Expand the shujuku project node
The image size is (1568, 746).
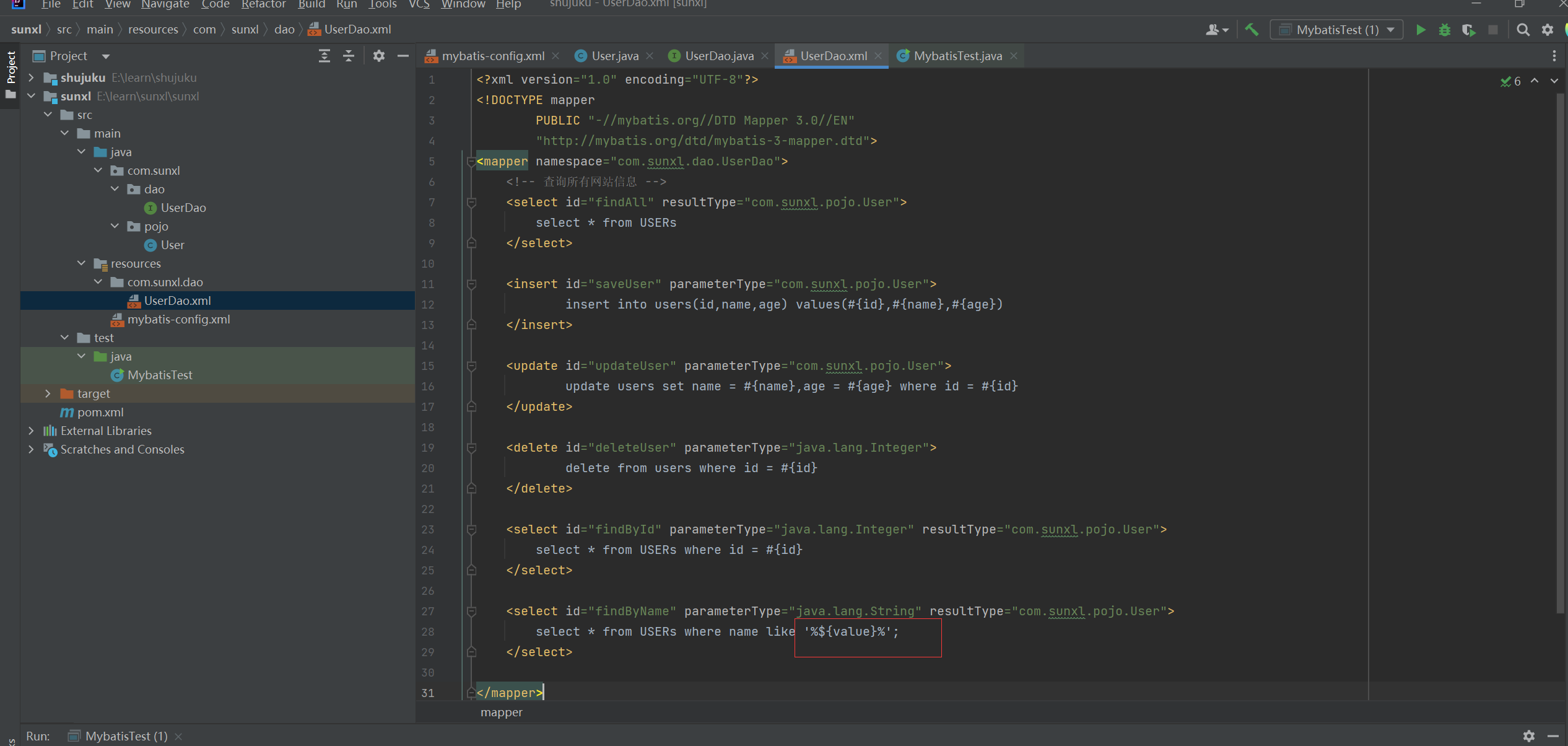pyautogui.click(x=31, y=77)
